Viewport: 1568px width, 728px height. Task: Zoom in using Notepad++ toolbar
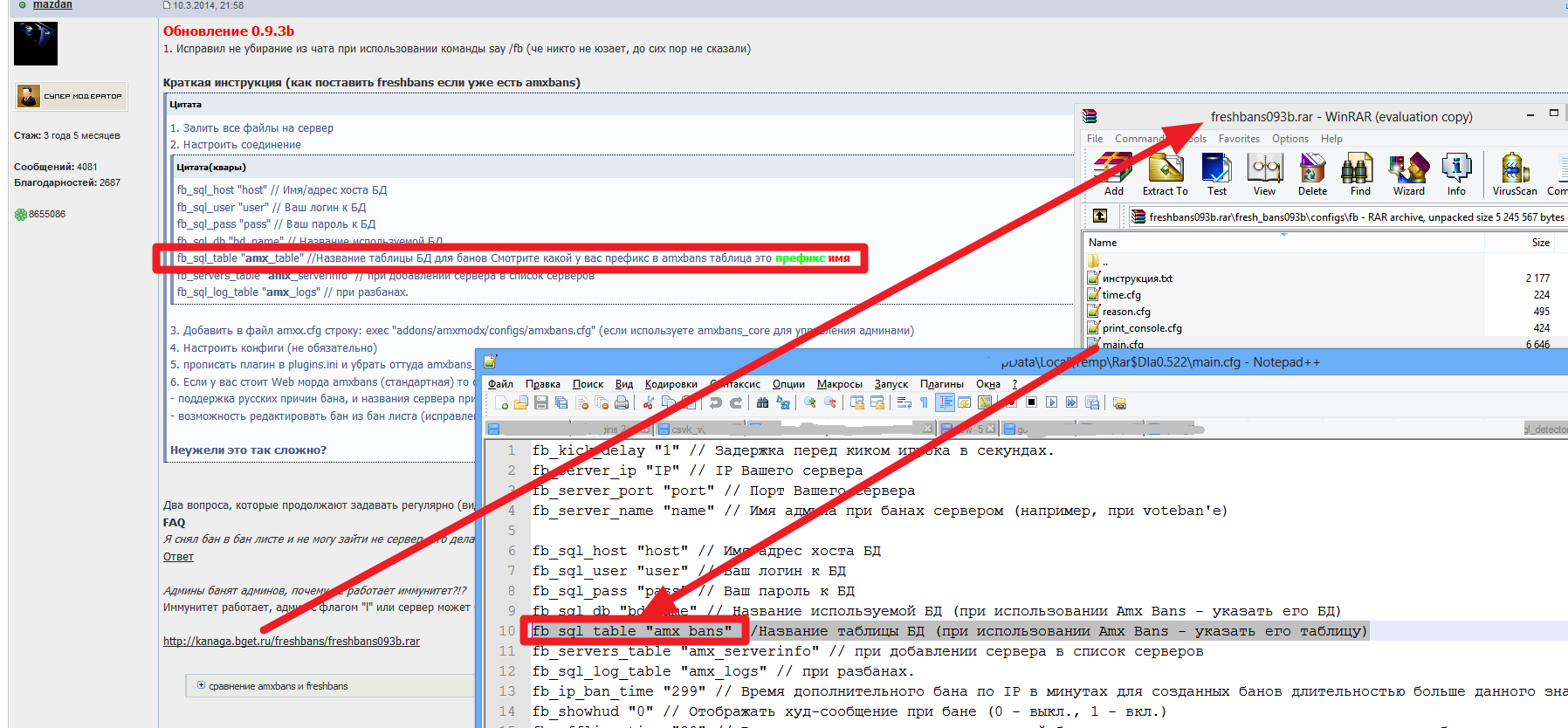click(x=810, y=402)
